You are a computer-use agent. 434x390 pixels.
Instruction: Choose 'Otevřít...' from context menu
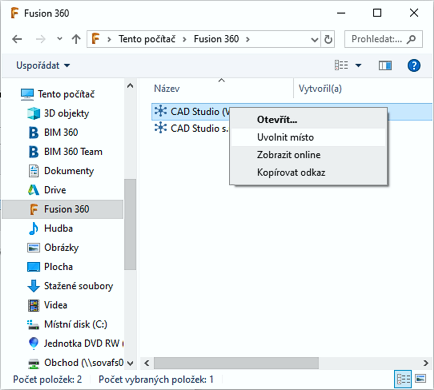pos(308,120)
